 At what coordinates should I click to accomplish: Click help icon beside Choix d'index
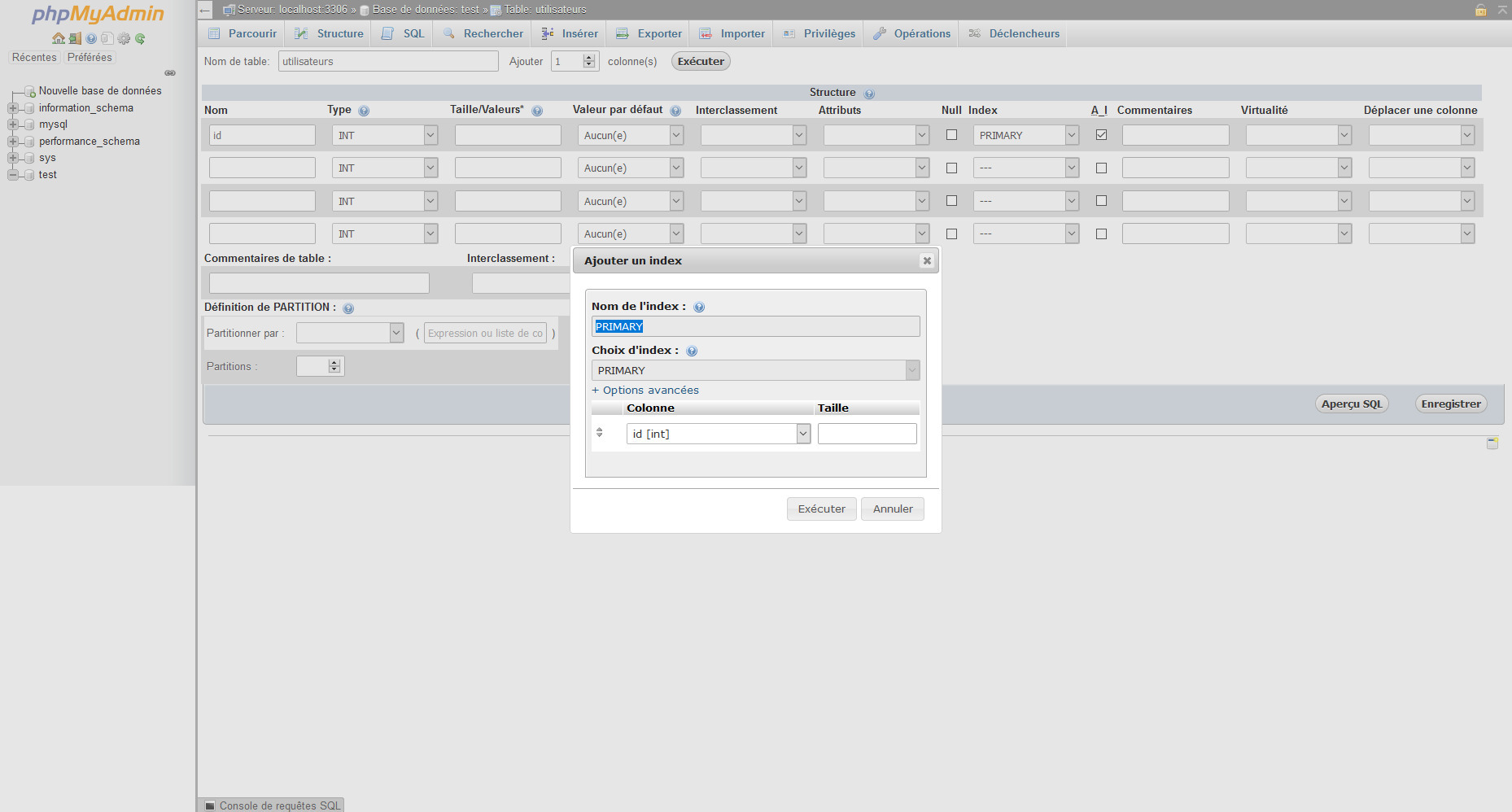point(692,351)
